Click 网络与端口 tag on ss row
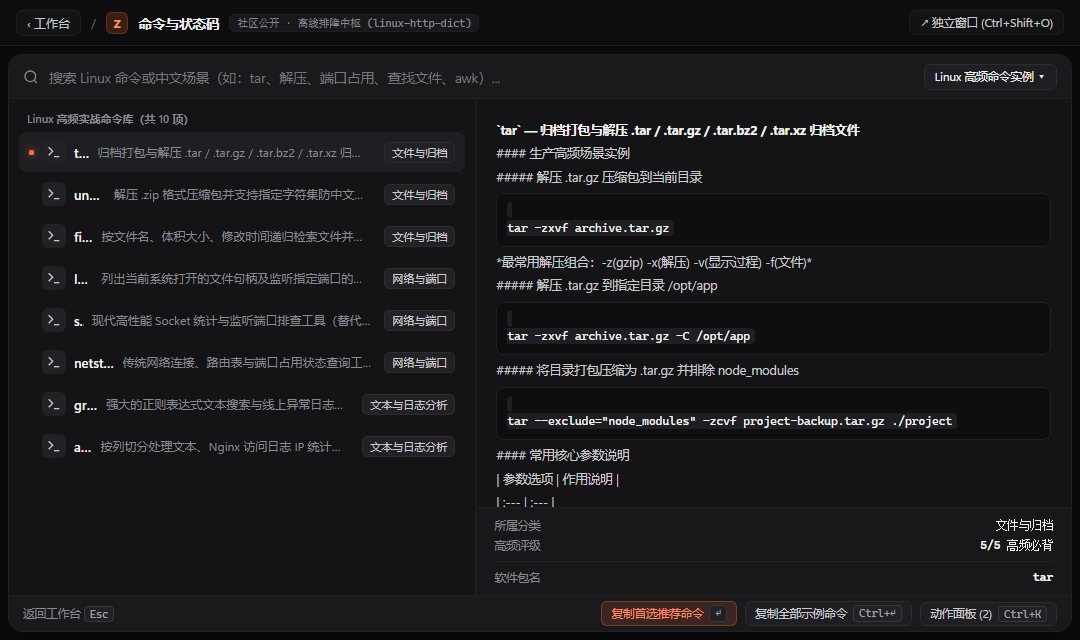This screenshot has width=1080, height=640. 419,321
